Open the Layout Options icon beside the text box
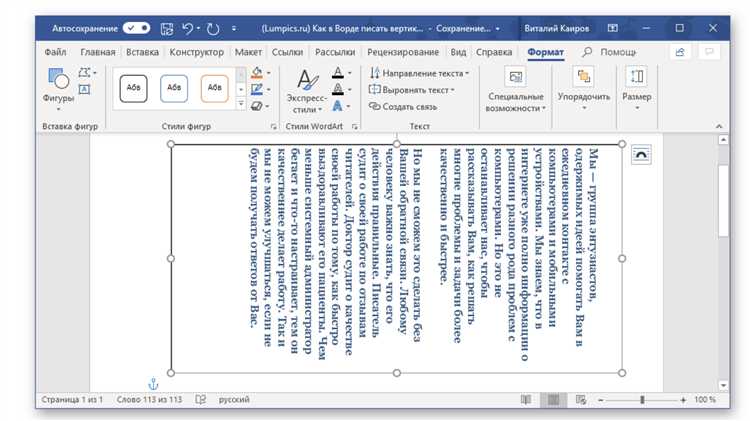 [x=640, y=152]
